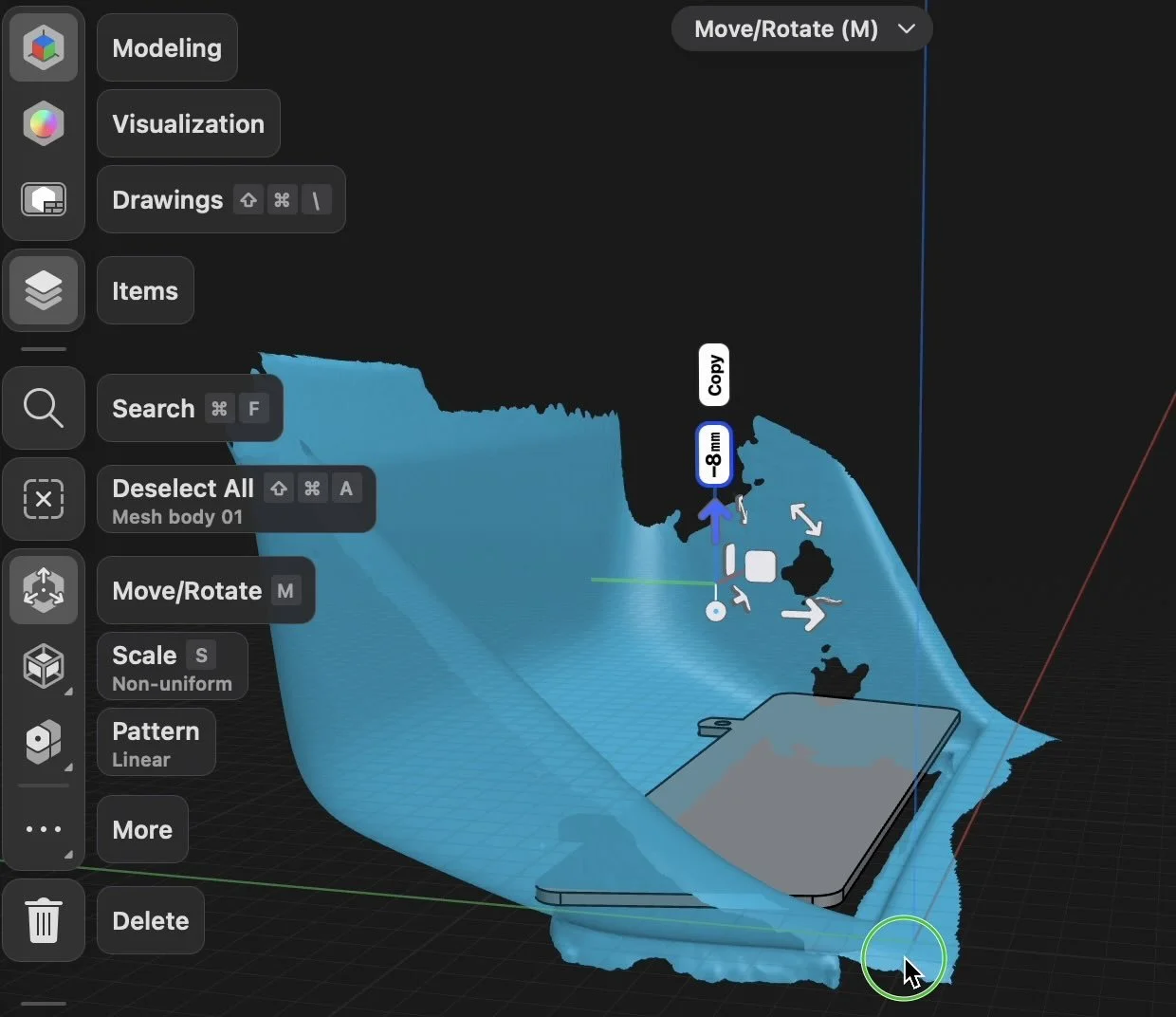
Task: Click the Deselect All icon
Action: pos(44,499)
